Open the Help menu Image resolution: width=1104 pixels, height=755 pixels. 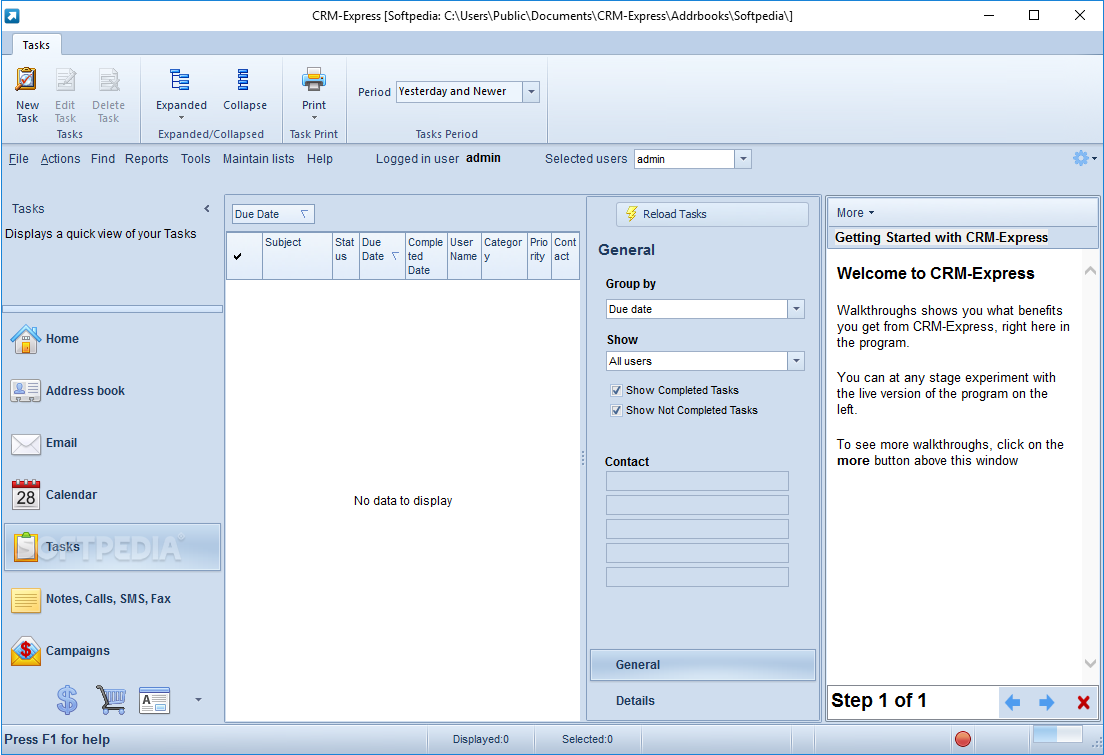[320, 159]
